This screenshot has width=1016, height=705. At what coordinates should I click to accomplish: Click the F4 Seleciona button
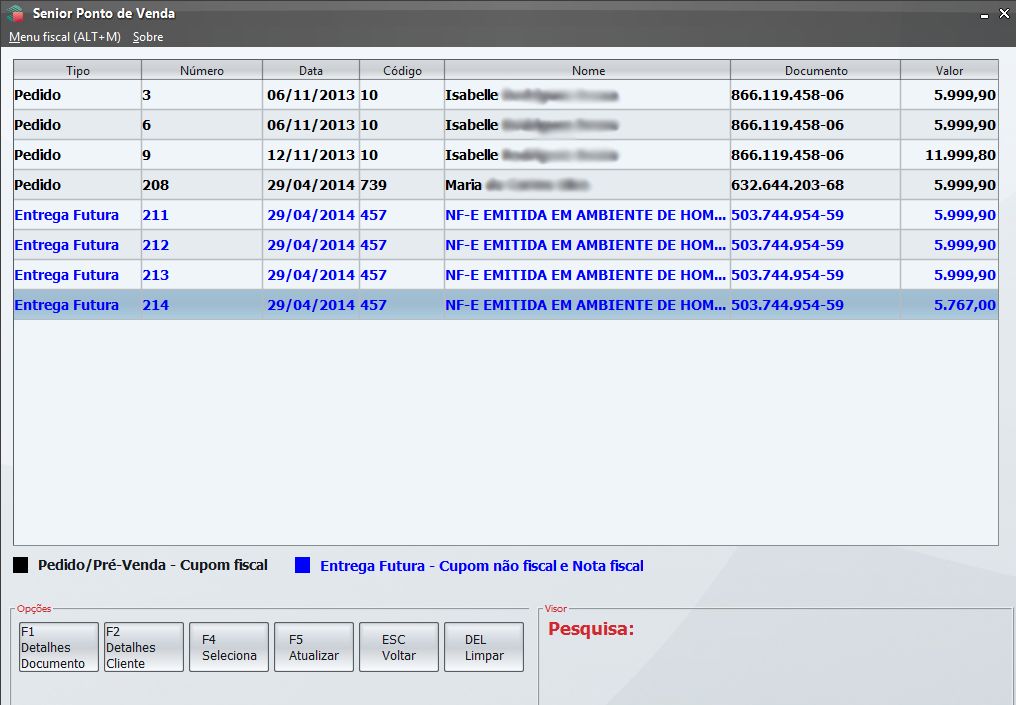pyautogui.click(x=229, y=647)
